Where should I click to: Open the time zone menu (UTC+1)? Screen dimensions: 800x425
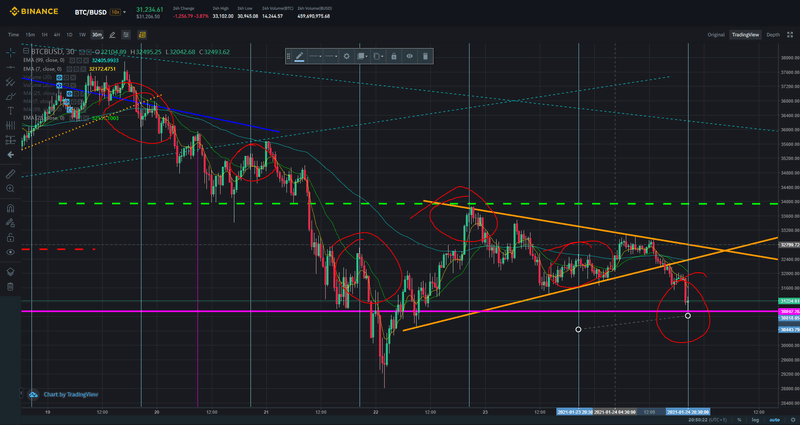click(708, 420)
